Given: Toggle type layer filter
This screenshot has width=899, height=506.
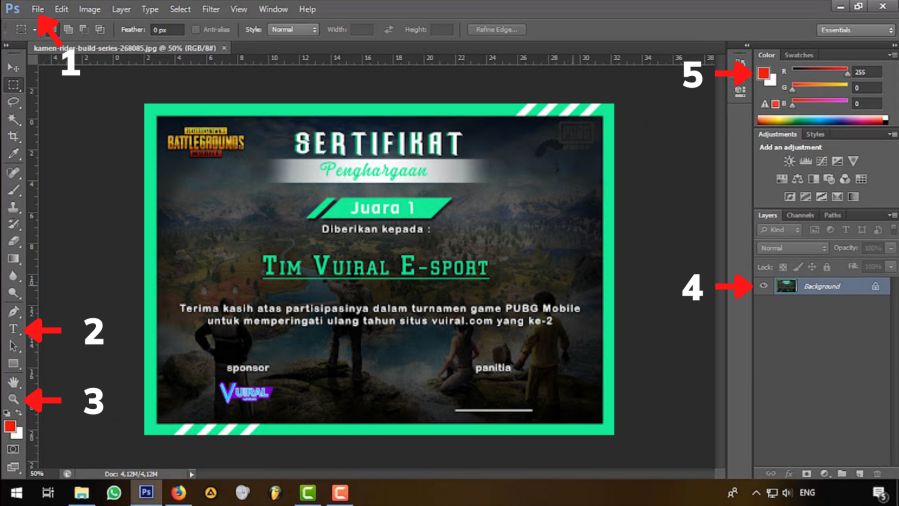Looking at the screenshot, I should [846, 230].
